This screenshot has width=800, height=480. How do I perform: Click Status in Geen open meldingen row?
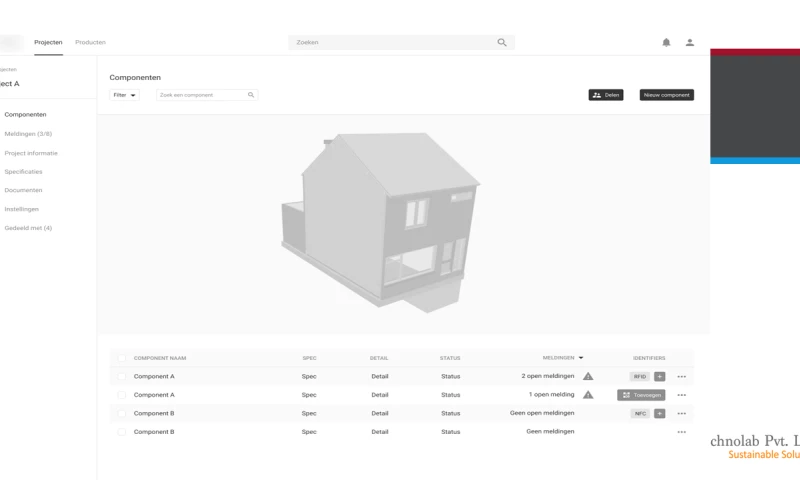(x=451, y=413)
